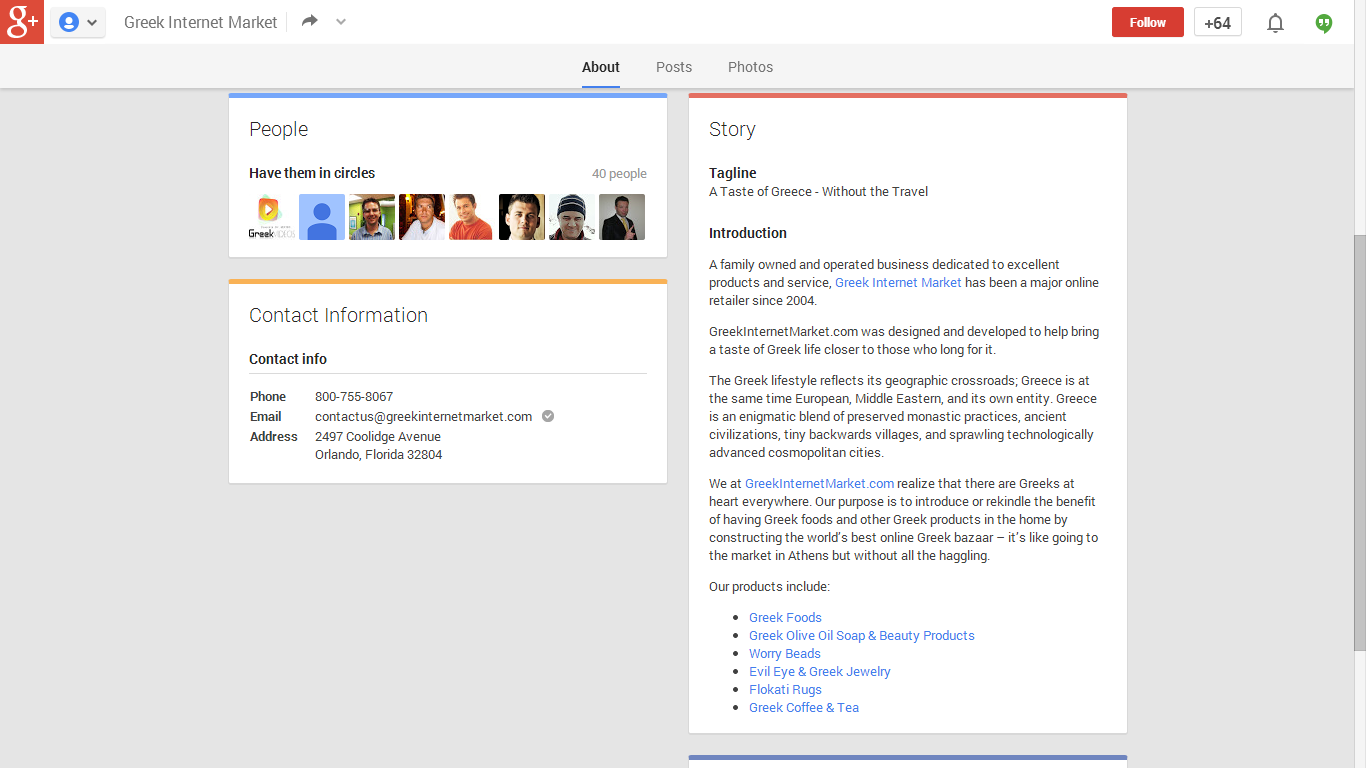Follow Greek Internet Market page

(1148, 22)
